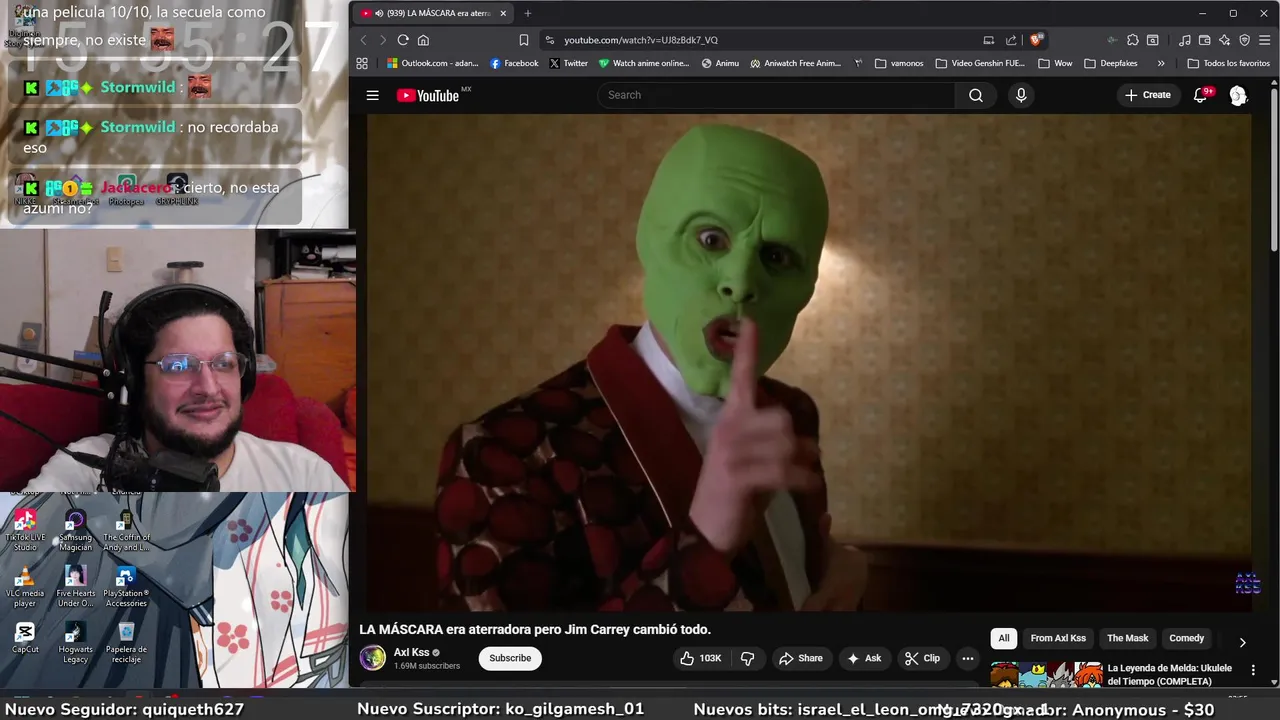Expand the Deepfakes bookmark folder

1111,63
